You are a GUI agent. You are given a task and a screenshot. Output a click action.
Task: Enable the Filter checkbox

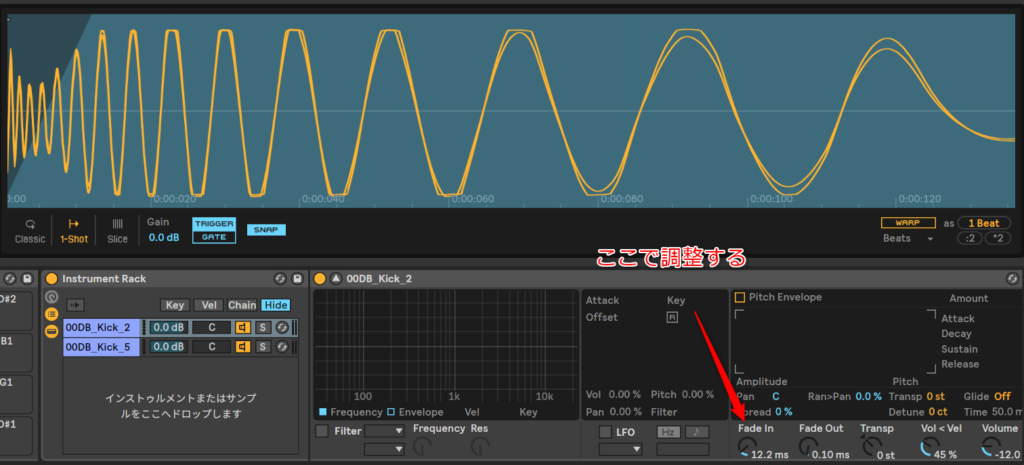[322, 431]
